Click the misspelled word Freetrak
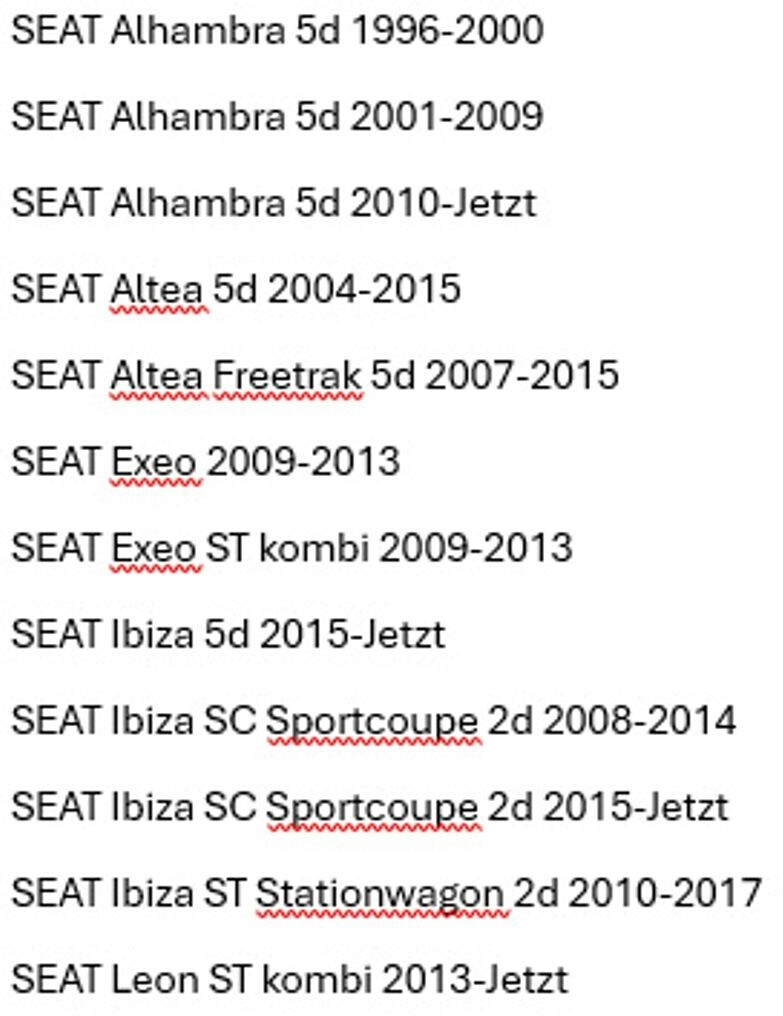 pyautogui.click(x=287, y=375)
